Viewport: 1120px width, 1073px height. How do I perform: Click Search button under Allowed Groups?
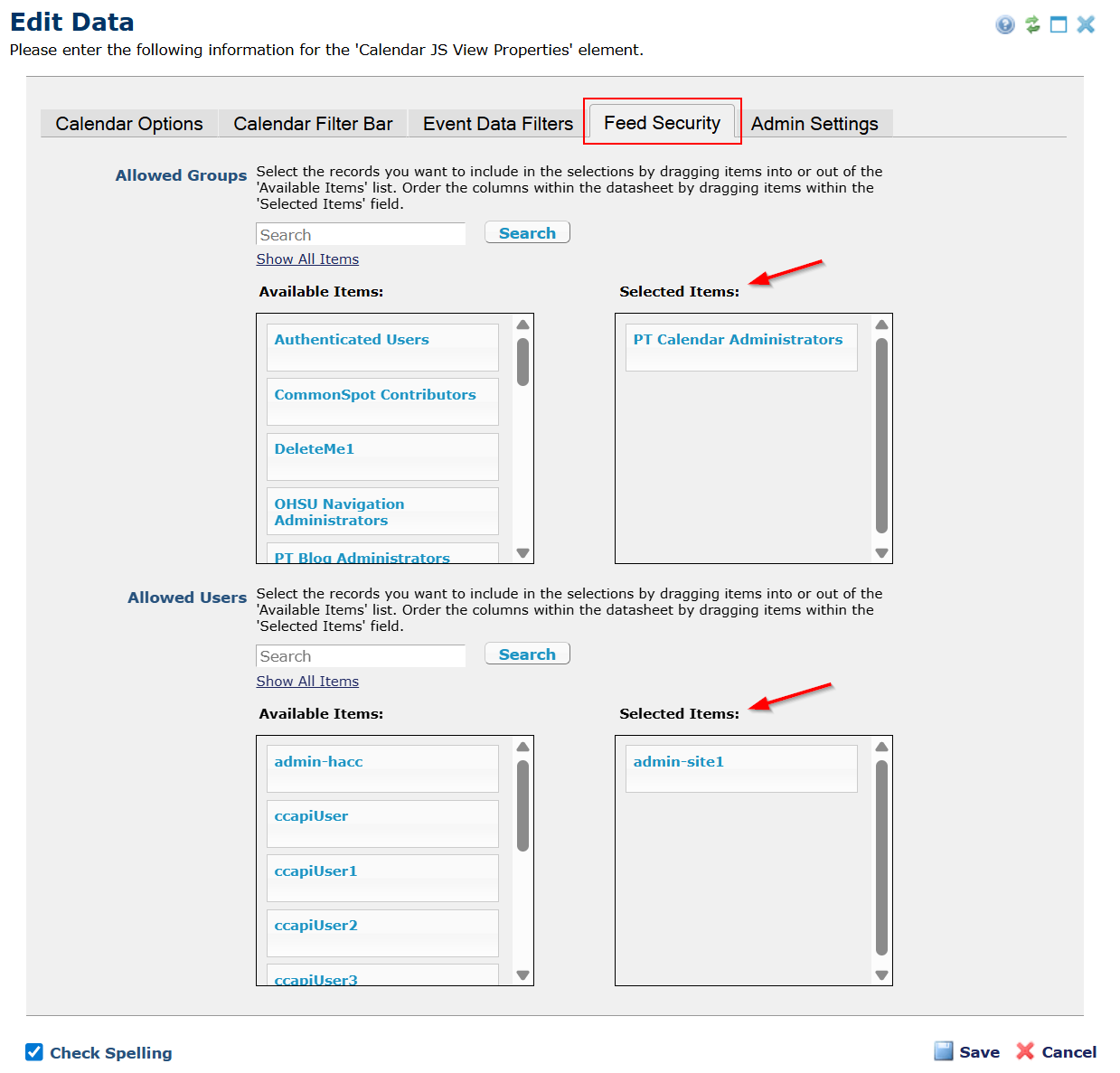click(527, 233)
